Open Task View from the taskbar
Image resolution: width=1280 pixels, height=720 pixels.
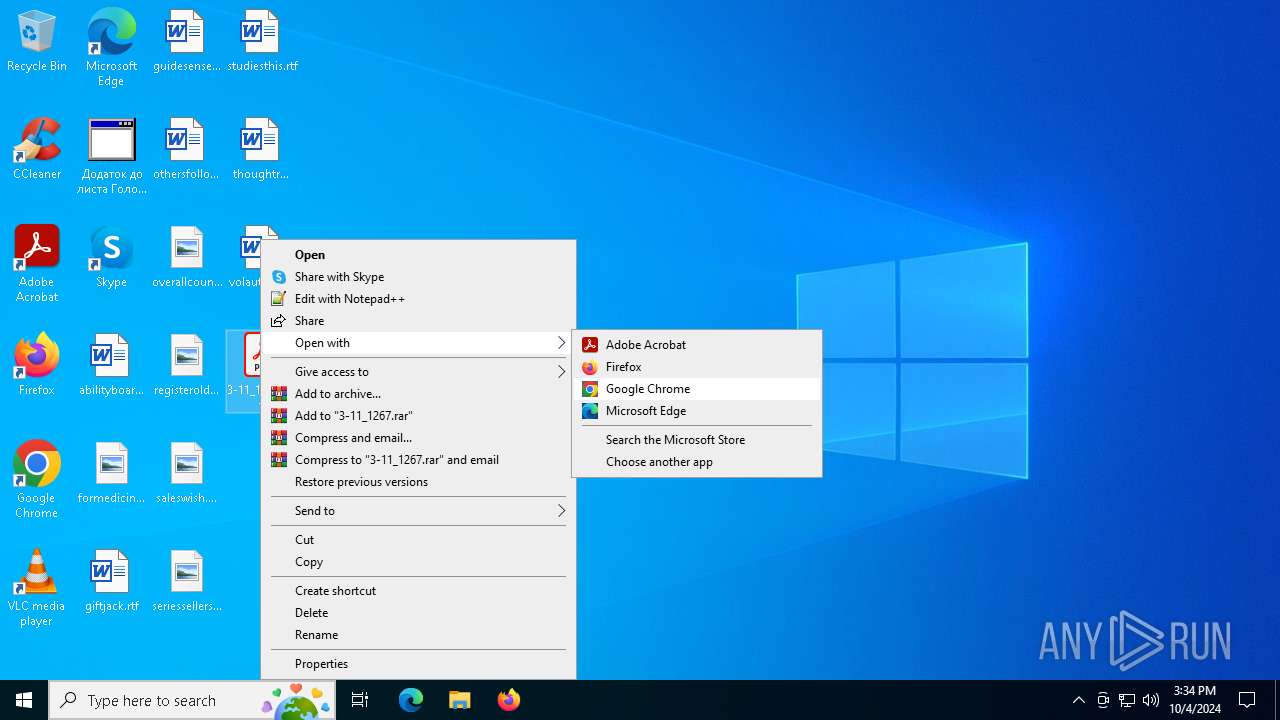click(360, 700)
